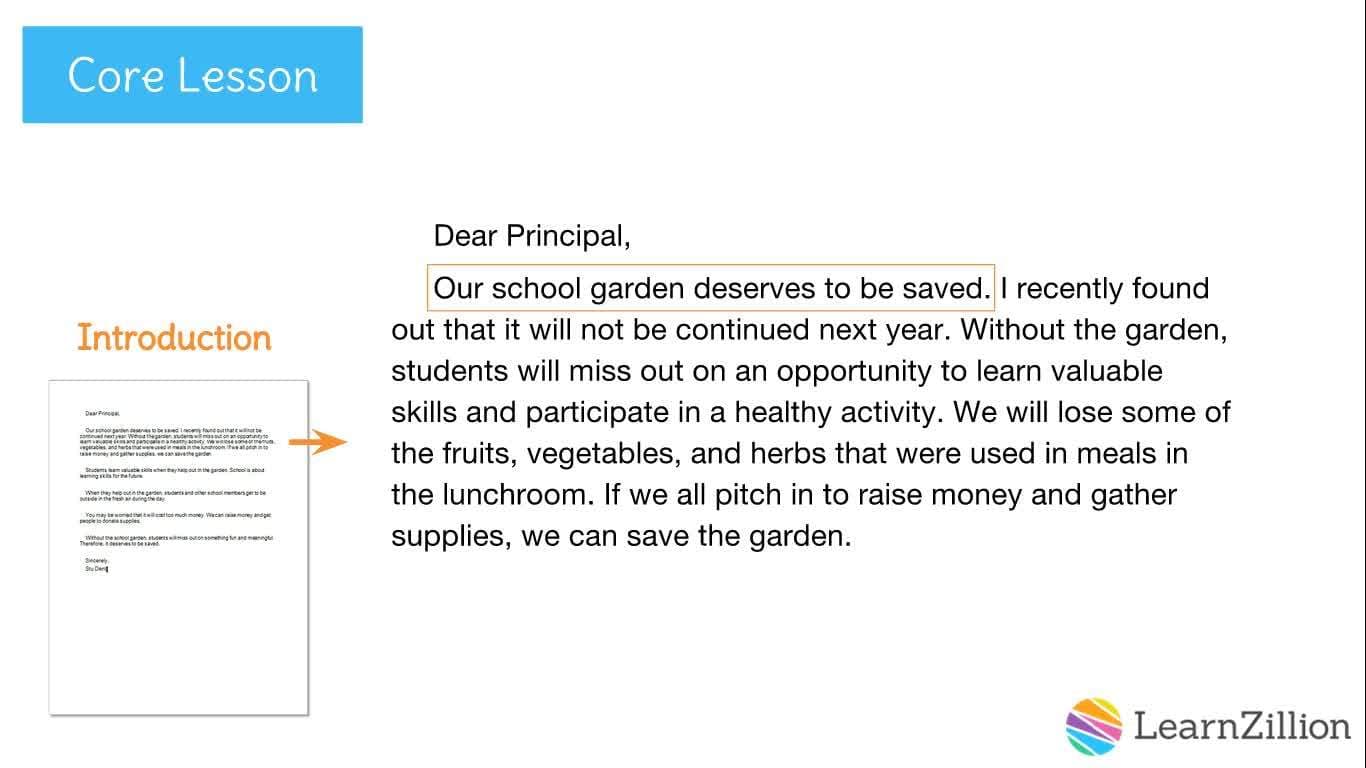1366x768 pixels.
Task: Click the orange Introduction heading
Action: coord(174,338)
